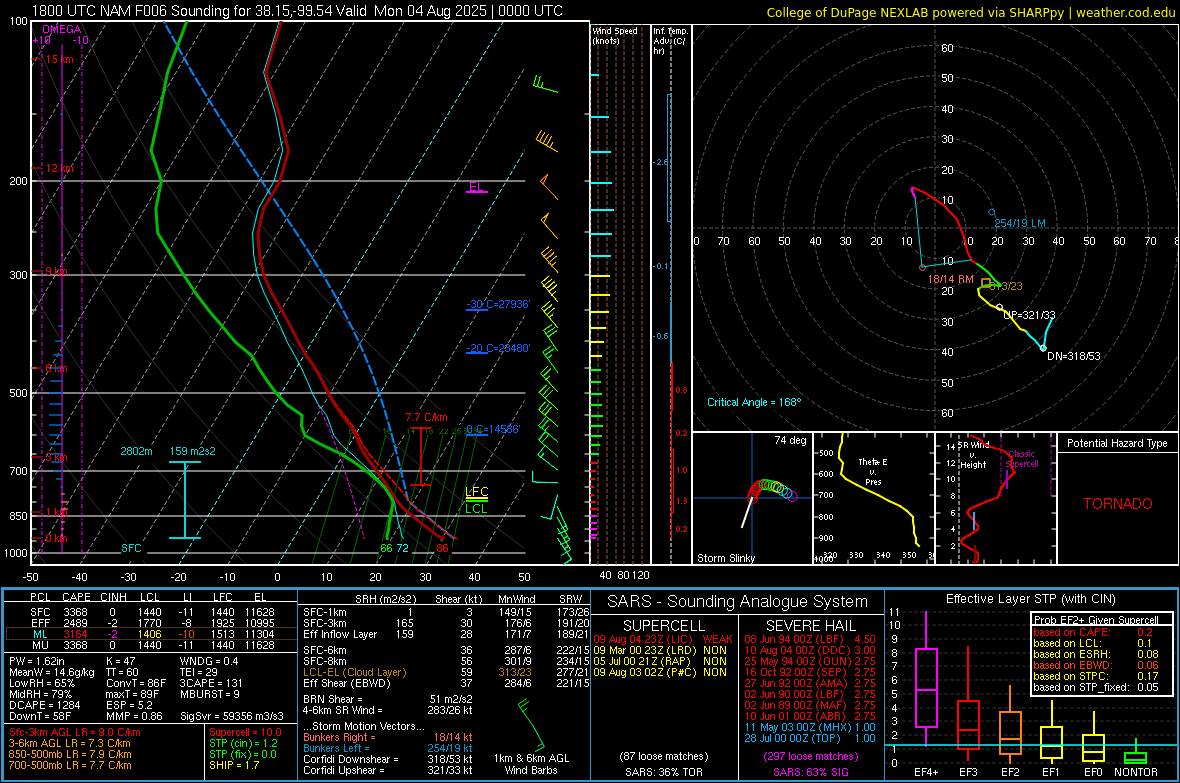Click the red "Bunkers Right =" row
Screen dimensions: 1180x783
tap(387, 737)
